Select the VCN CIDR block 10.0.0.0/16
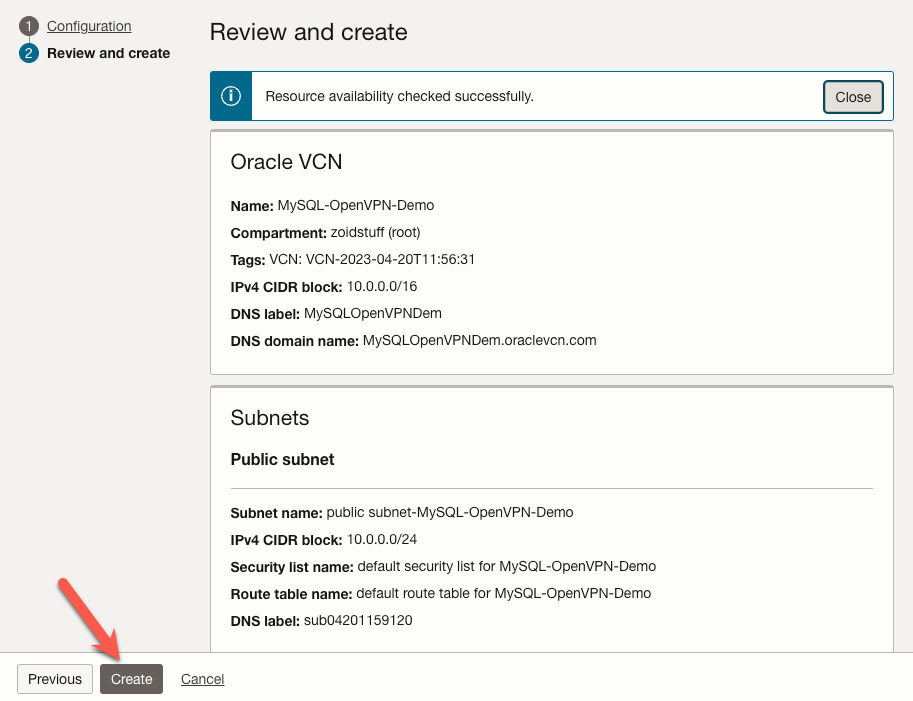Screen dimensions: 913x701 pos(382,286)
